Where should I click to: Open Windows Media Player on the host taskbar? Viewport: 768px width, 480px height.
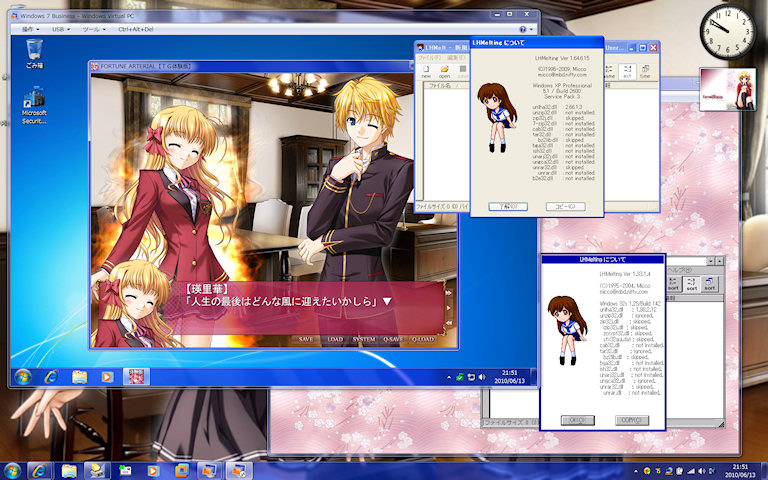[153, 471]
